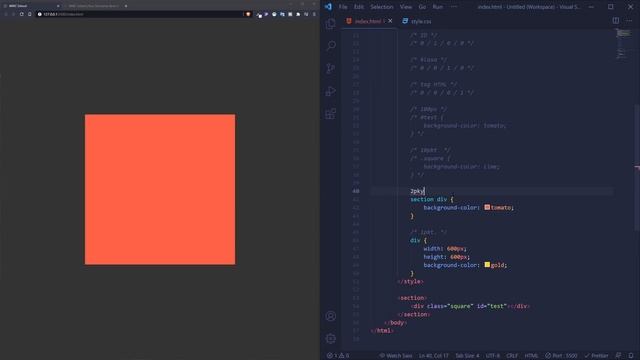Image resolution: width=640 pixels, height=360 pixels.
Task: Click the tomato color swatch
Action: coord(487,207)
